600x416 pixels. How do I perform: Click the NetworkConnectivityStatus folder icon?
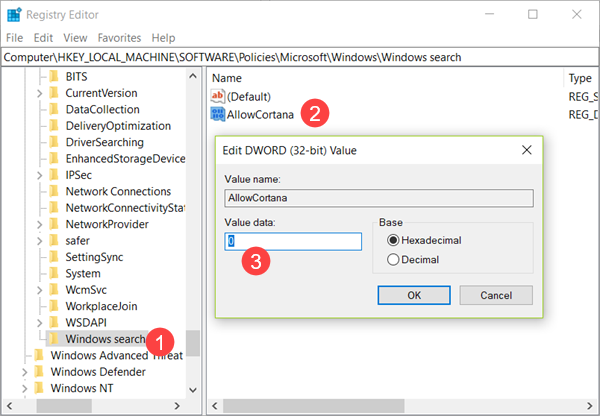pyautogui.click(x=54, y=208)
